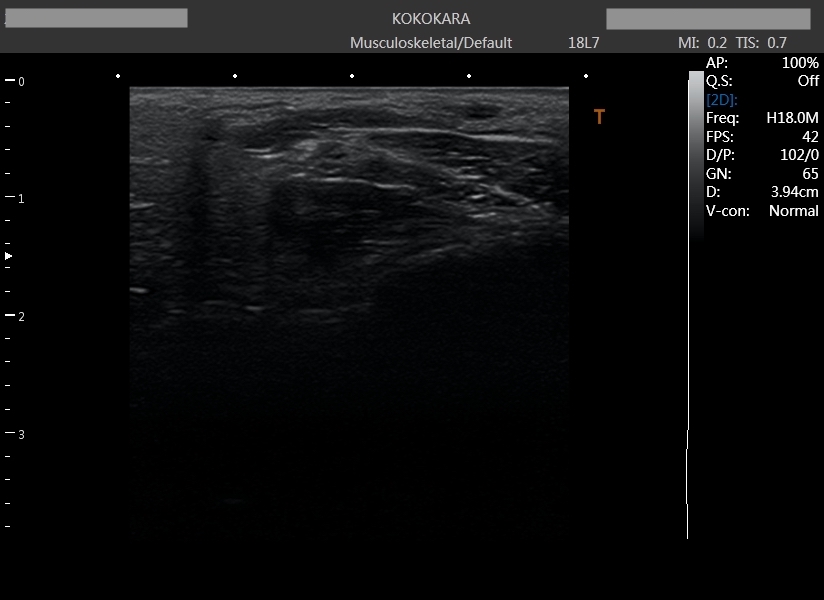Click the focus position arrow on depth scale
824x600 pixels.
click(8, 256)
